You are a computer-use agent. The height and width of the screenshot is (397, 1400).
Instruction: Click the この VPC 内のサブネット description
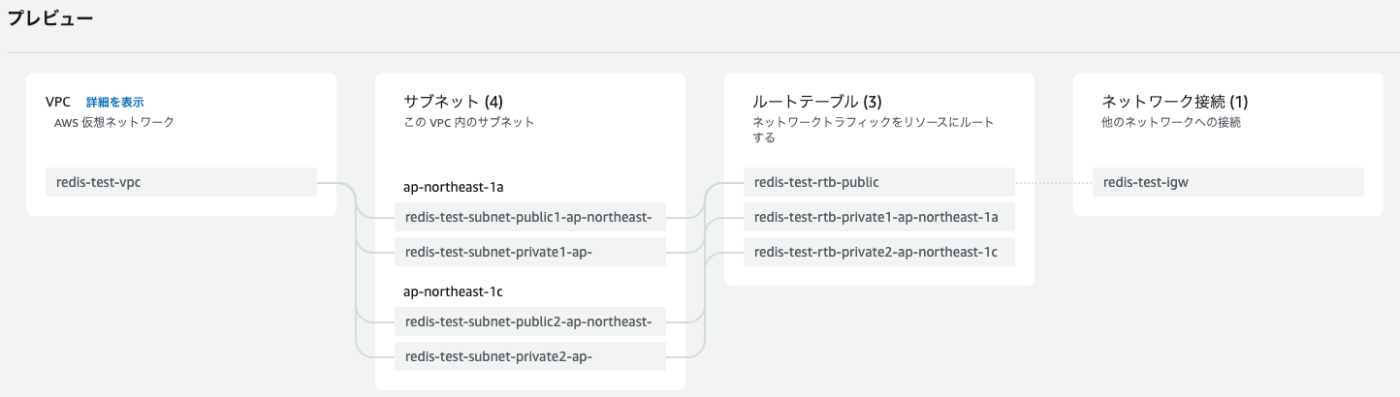pyautogui.click(x=469, y=122)
